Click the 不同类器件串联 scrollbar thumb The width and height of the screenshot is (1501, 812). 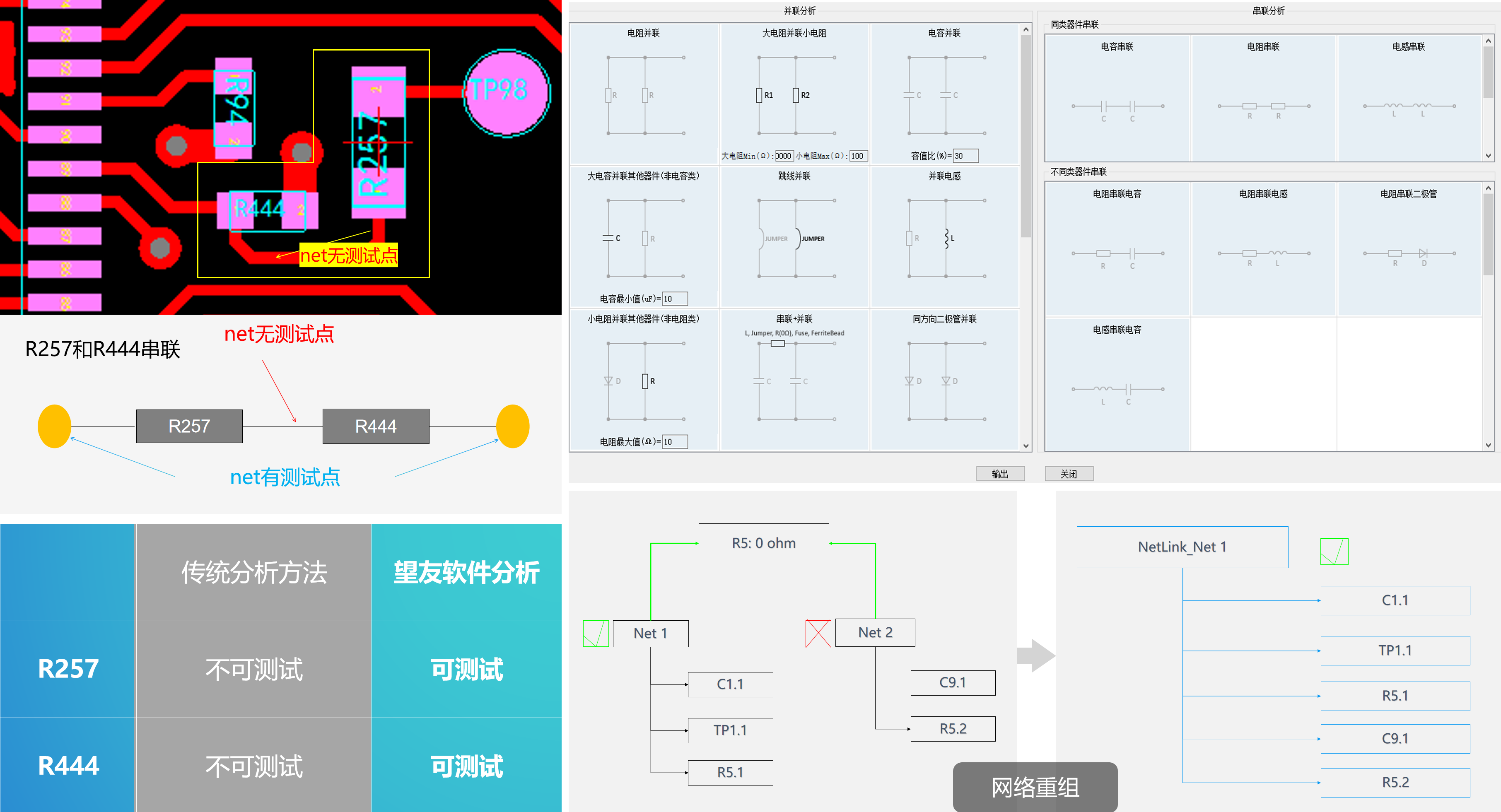click(x=1489, y=234)
